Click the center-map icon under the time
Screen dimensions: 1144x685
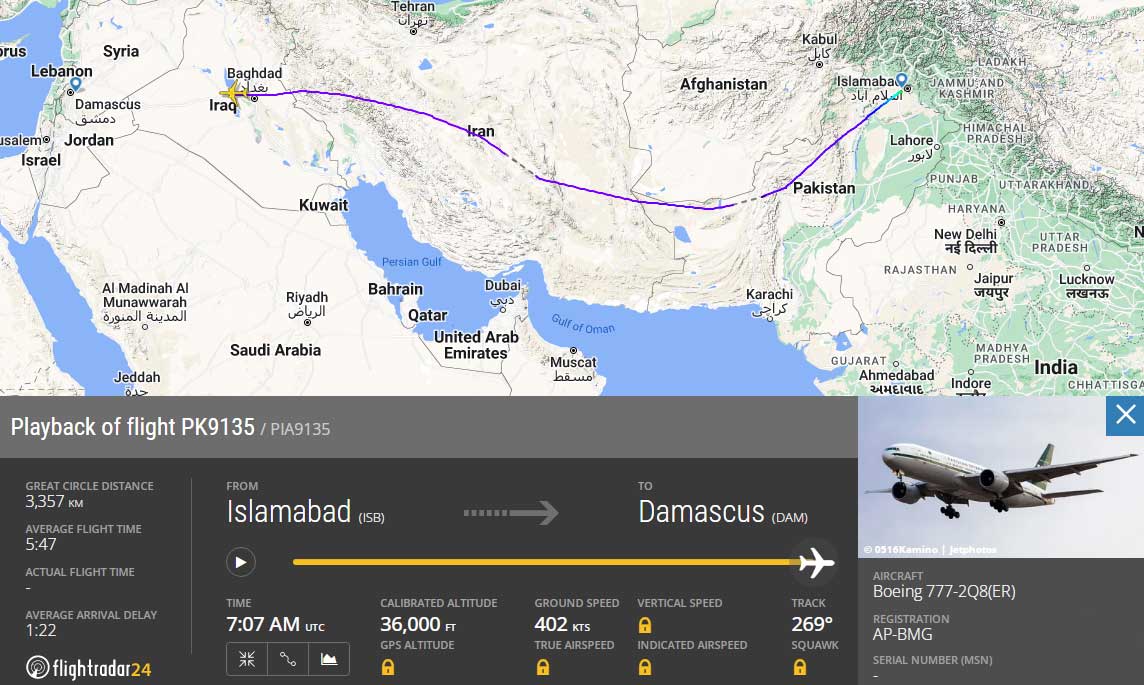tap(247, 659)
